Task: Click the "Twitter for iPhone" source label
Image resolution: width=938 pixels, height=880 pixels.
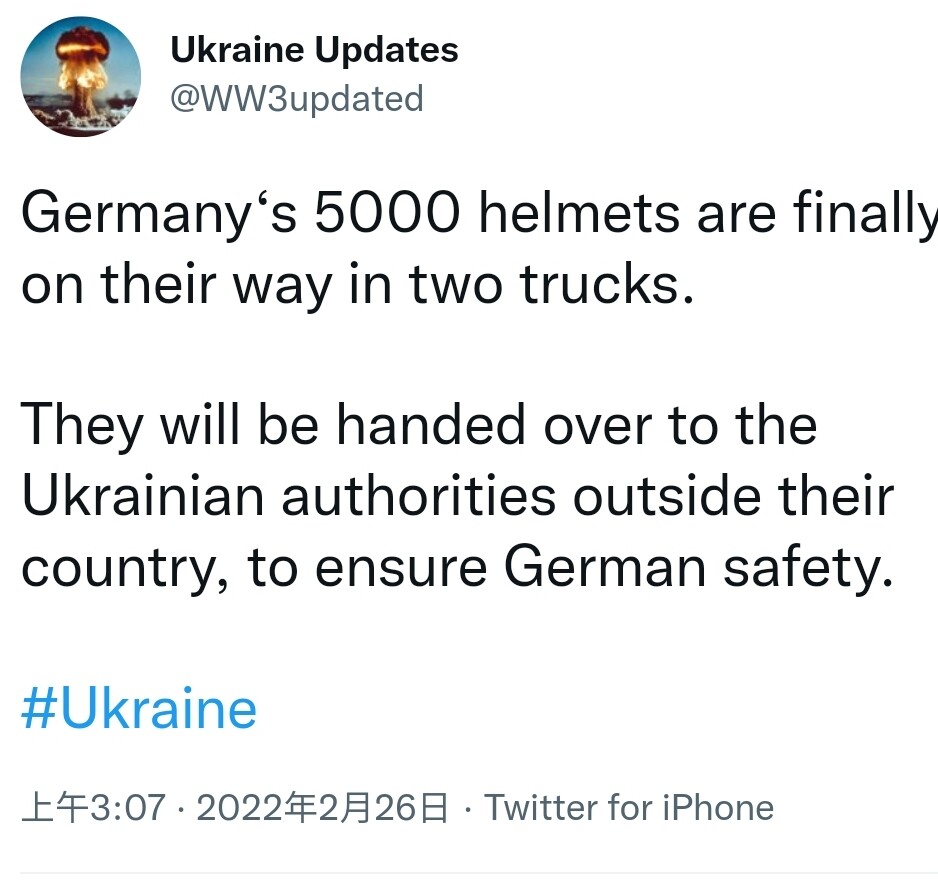Action: tap(629, 807)
